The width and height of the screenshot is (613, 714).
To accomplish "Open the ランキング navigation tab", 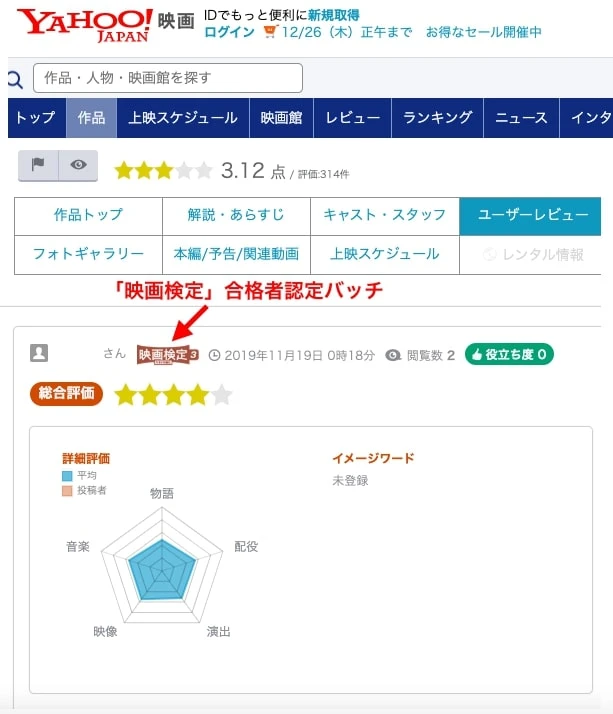I will point(437,118).
